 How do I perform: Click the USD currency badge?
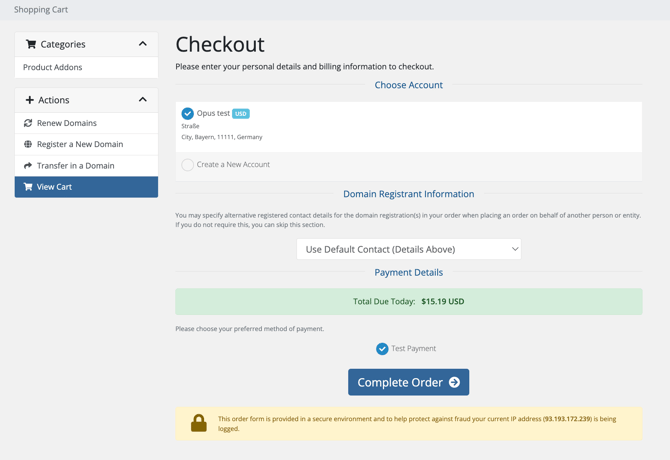[x=241, y=114]
